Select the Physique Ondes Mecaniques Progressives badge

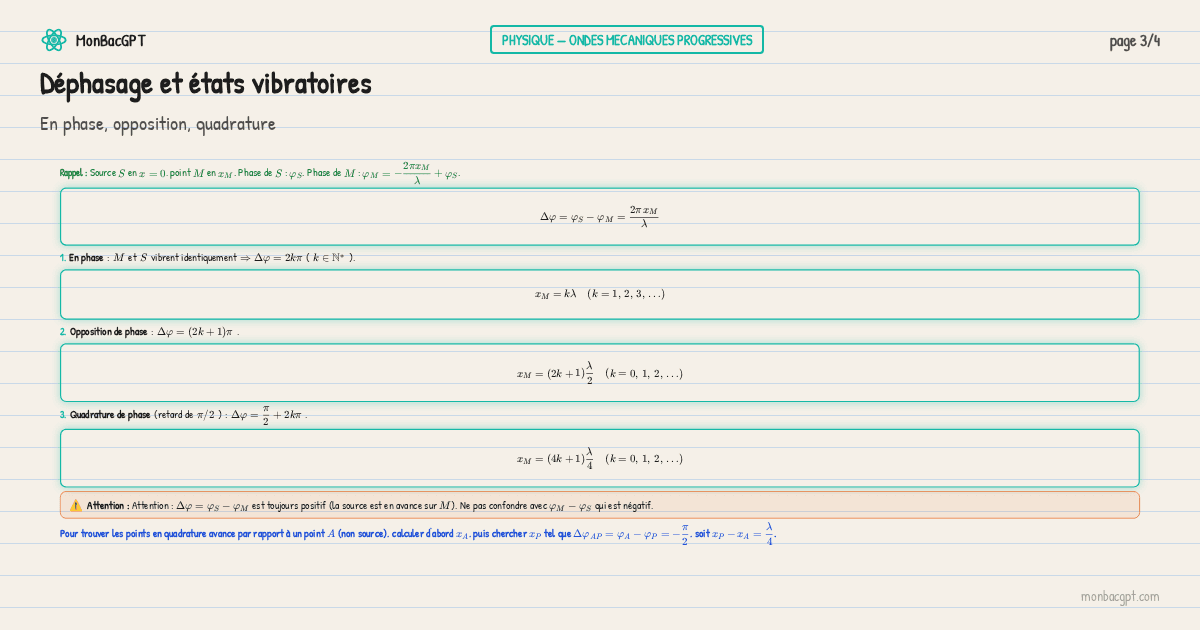coord(626,40)
